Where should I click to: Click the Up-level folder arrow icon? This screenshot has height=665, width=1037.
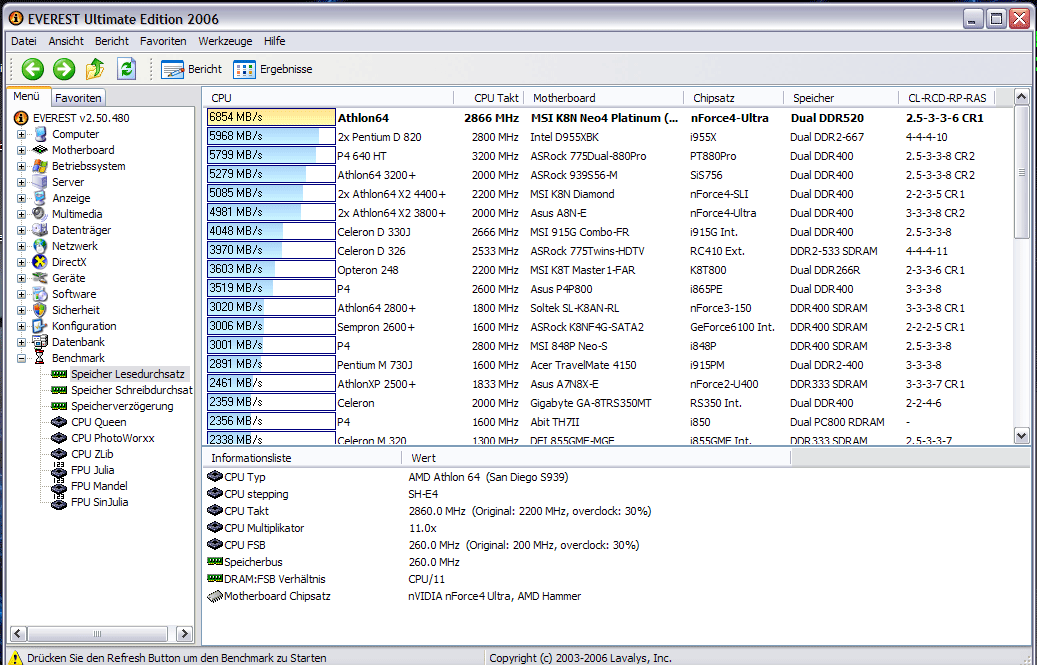click(95, 69)
